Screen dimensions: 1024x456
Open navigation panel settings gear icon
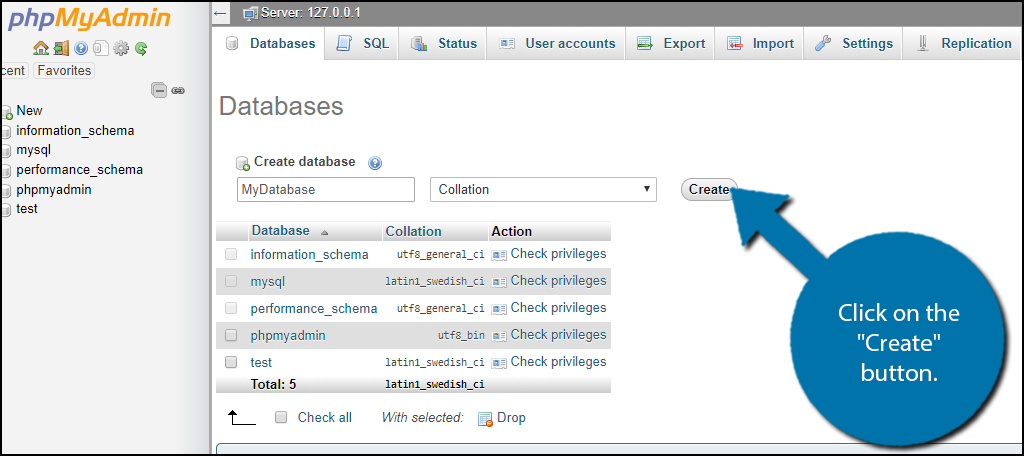[121, 48]
